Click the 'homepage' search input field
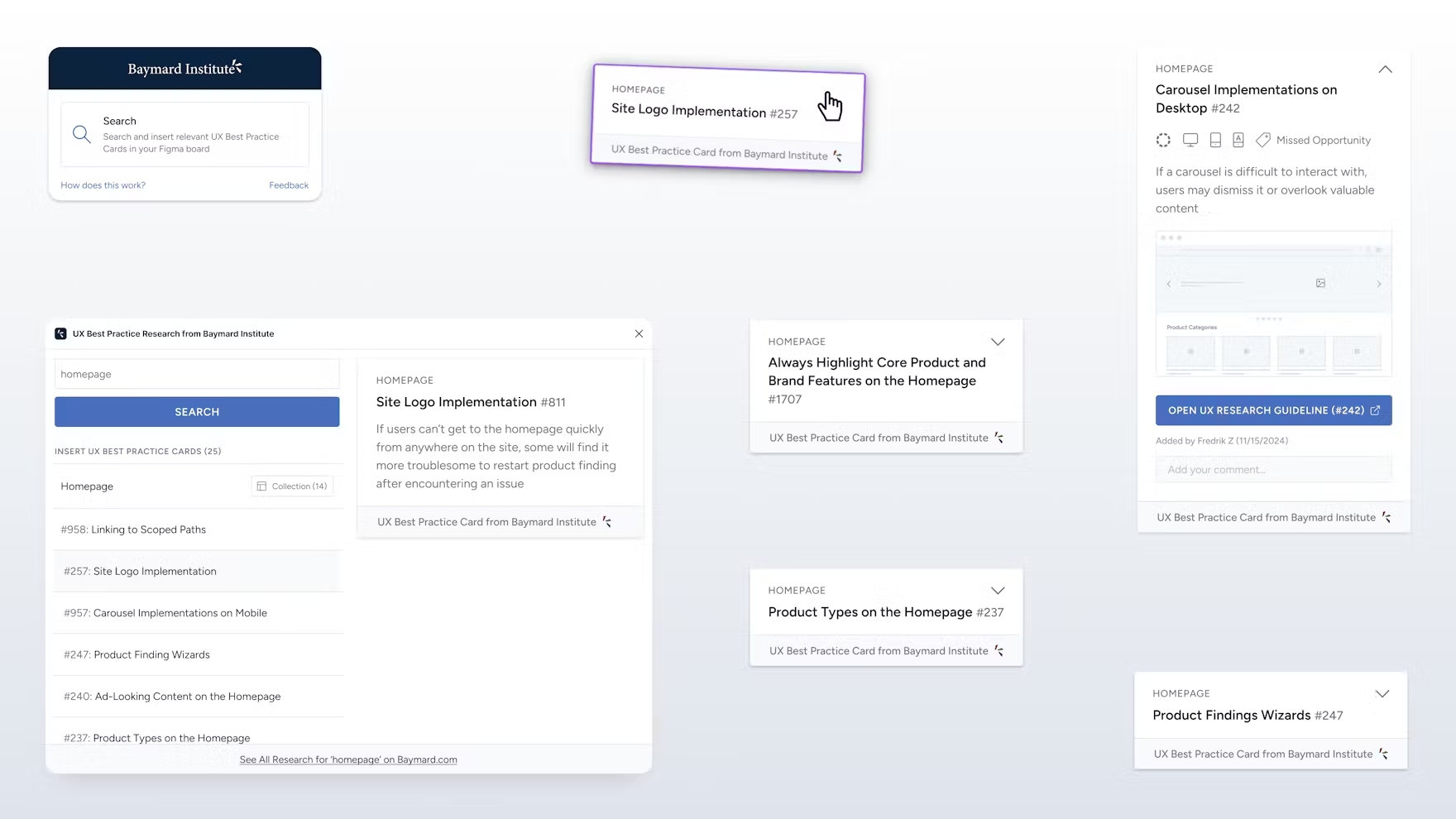Screen dimensions: 1456x819 (x=197, y=374)
